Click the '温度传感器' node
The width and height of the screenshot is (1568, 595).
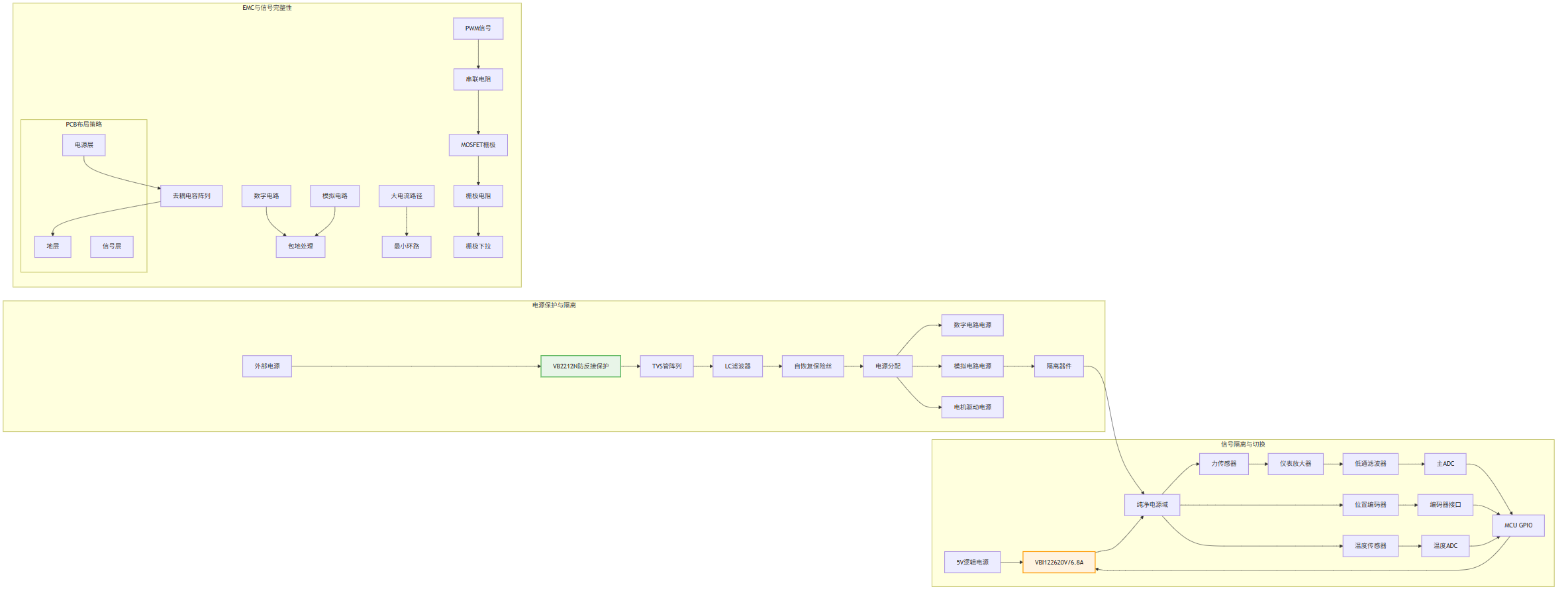pos(1371,546)
